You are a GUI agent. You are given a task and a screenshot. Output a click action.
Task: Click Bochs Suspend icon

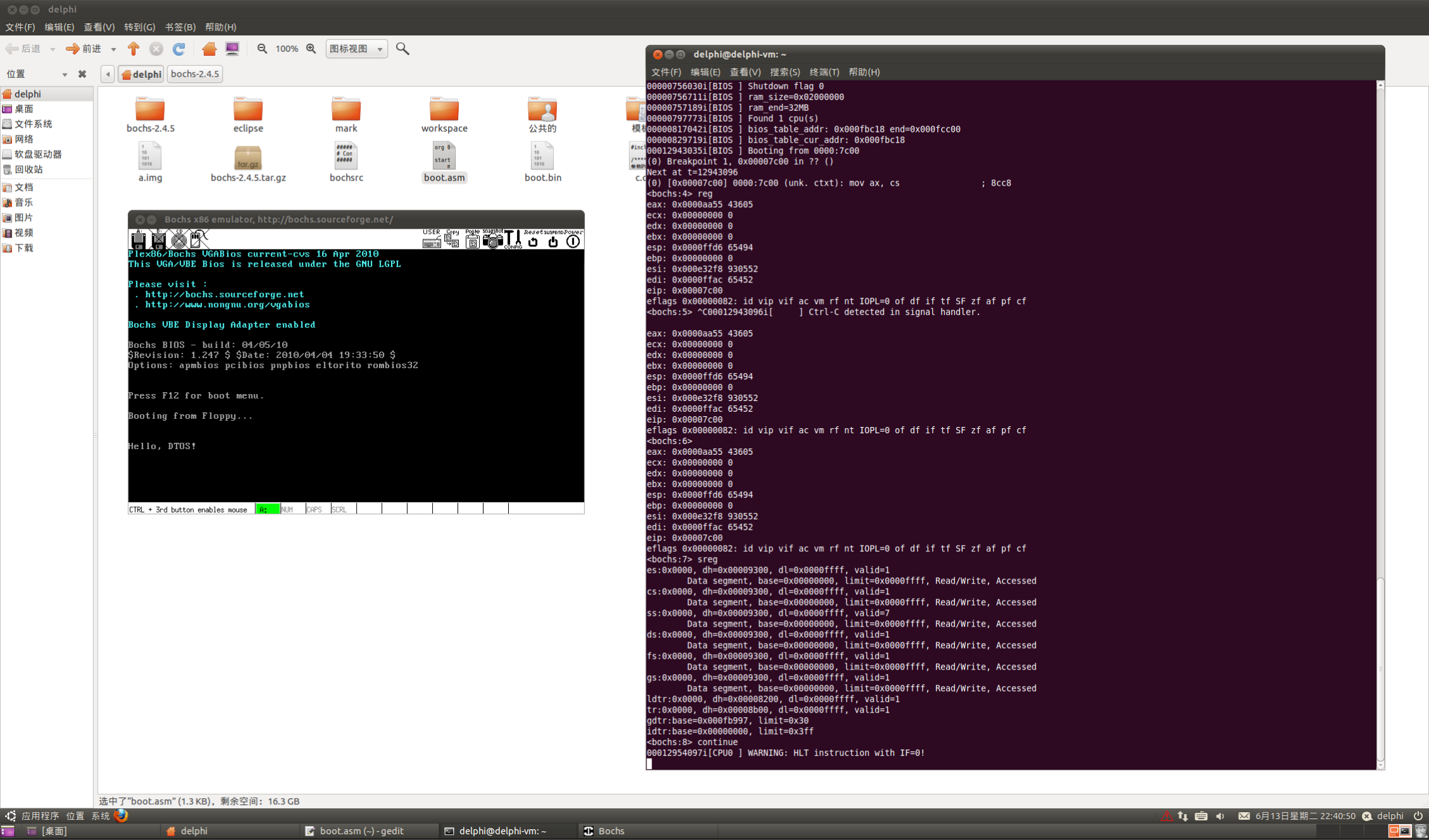[553, 241]
